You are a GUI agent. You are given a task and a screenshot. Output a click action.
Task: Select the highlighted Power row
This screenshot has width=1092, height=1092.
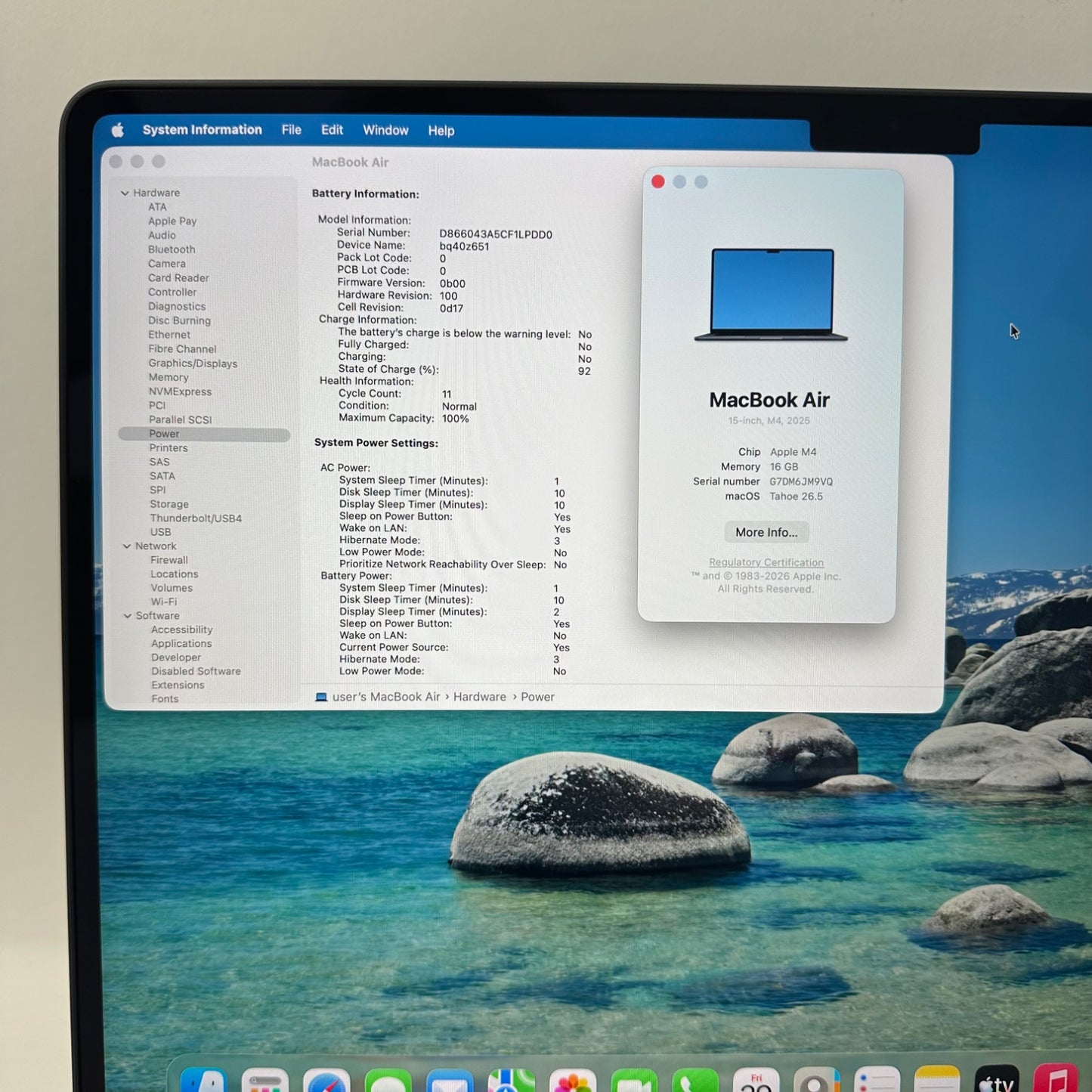click(x=204, y=434)
